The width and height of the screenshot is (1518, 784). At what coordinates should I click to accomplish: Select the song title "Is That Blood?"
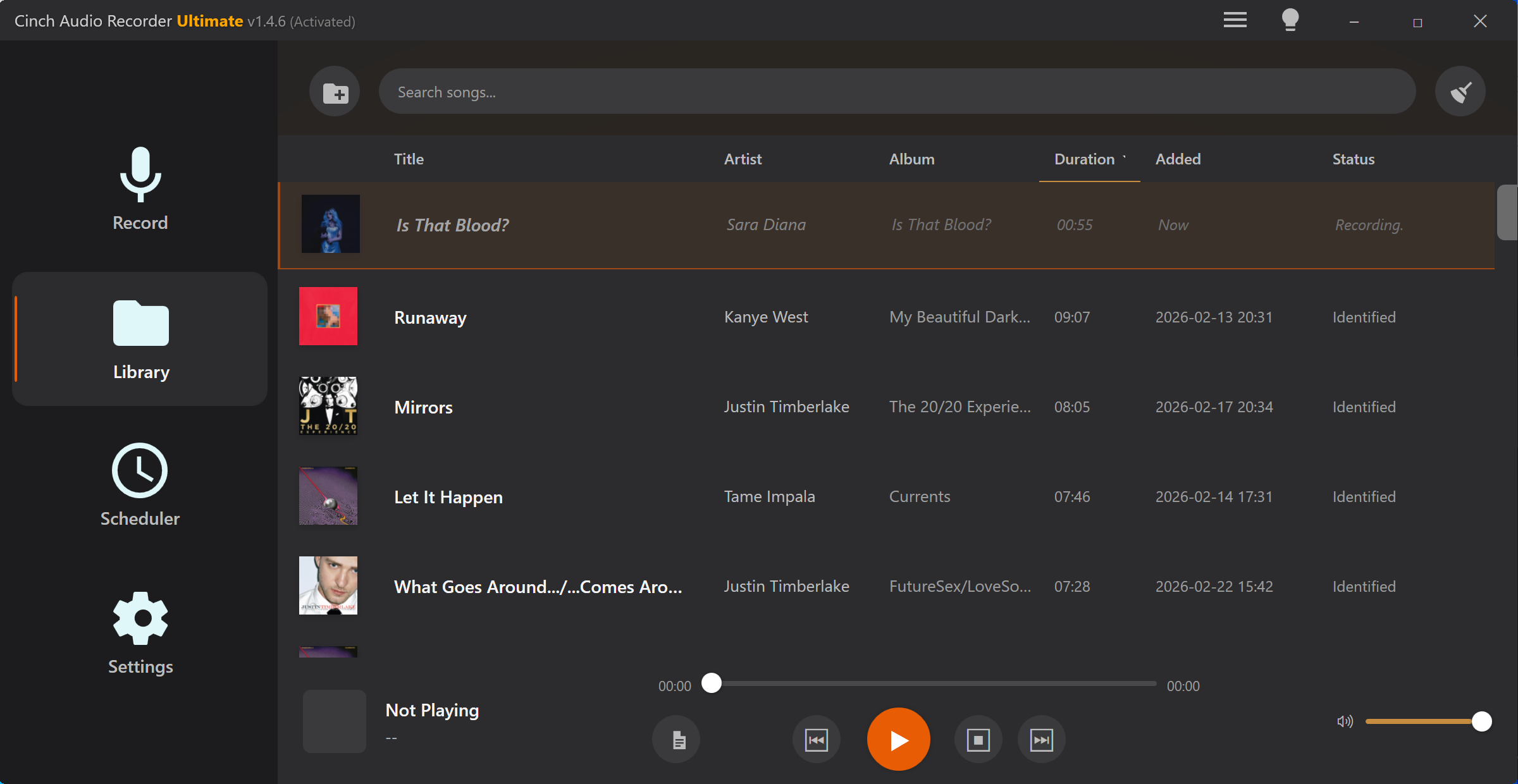point(452,225)
